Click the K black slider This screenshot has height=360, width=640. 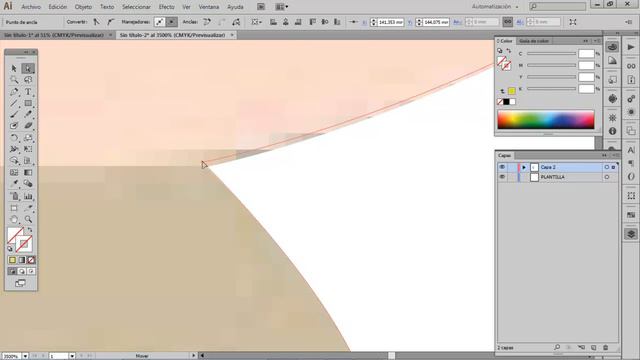551,89
